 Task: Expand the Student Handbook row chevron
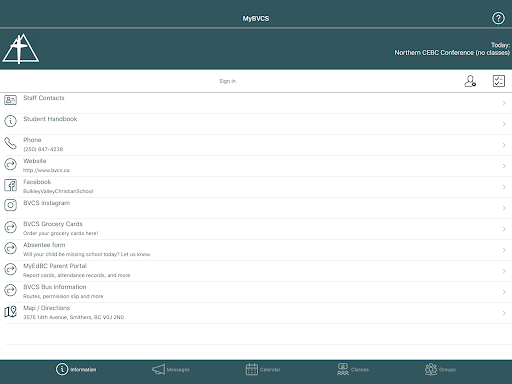[x=504, y=124]
